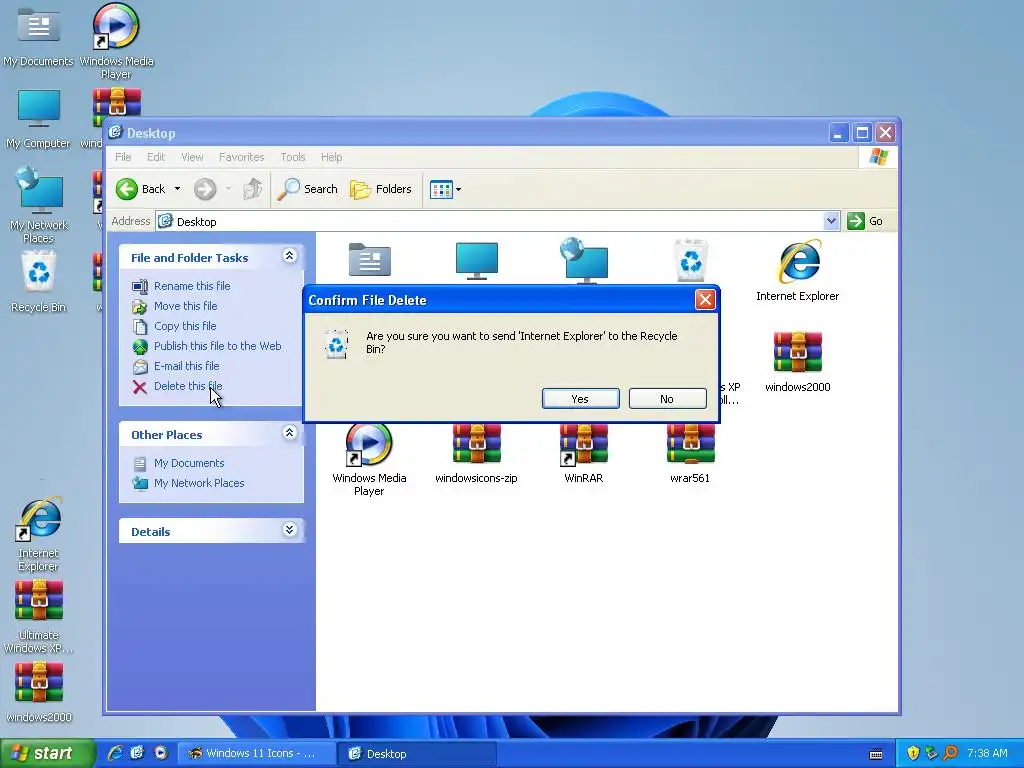
Task: Open the Tools menu
Action: click(293, 157)
